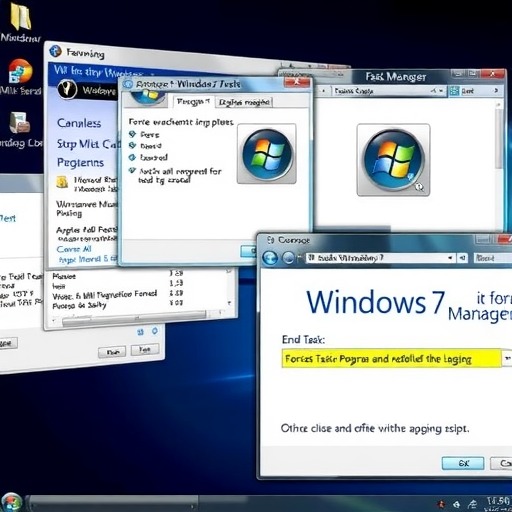Click the round title icon of the Windas 7 dialog

[x=128, y=84]
